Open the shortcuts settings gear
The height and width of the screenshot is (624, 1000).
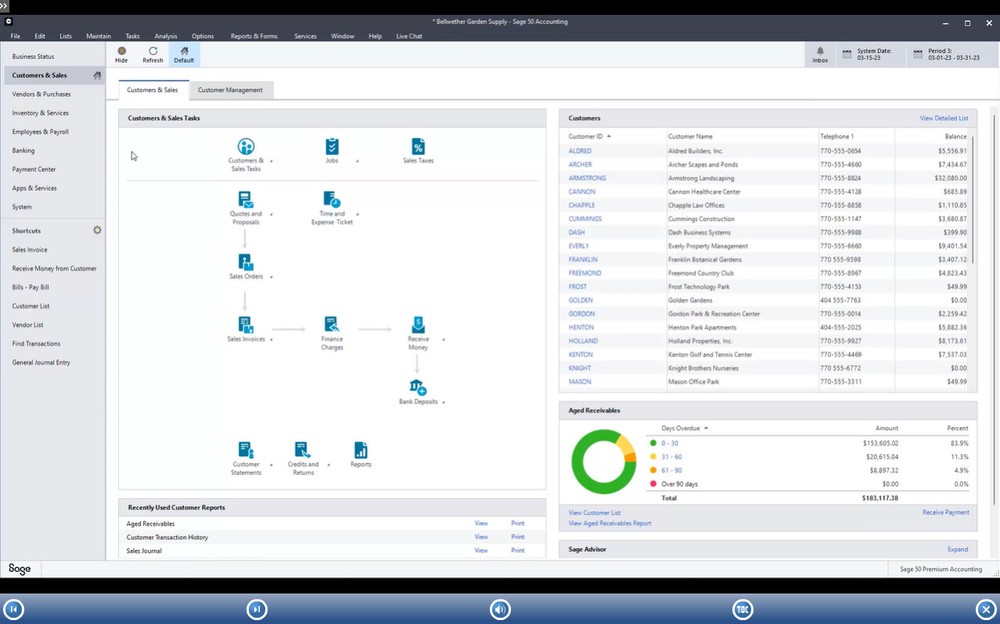coord(97,230)
